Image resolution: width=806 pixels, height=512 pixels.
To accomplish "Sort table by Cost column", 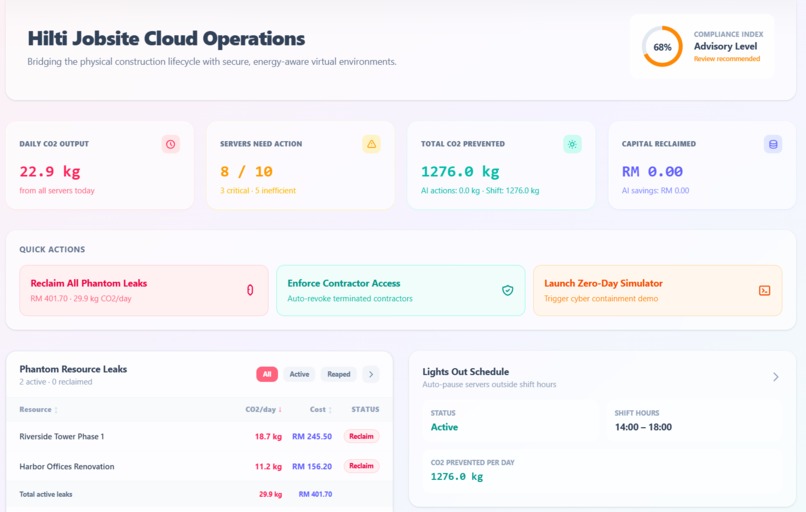I will tap(321, 410).
